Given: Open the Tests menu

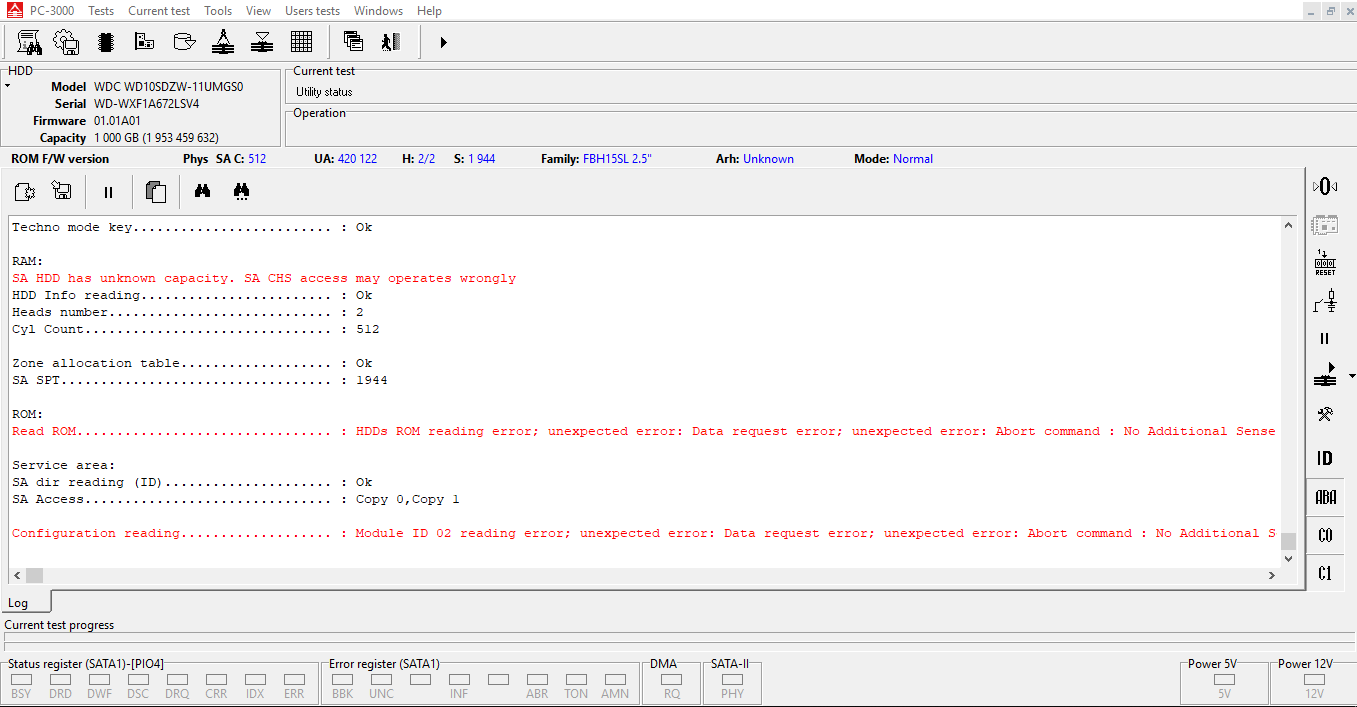Looking at the screenshot, I should click(101, 11).
